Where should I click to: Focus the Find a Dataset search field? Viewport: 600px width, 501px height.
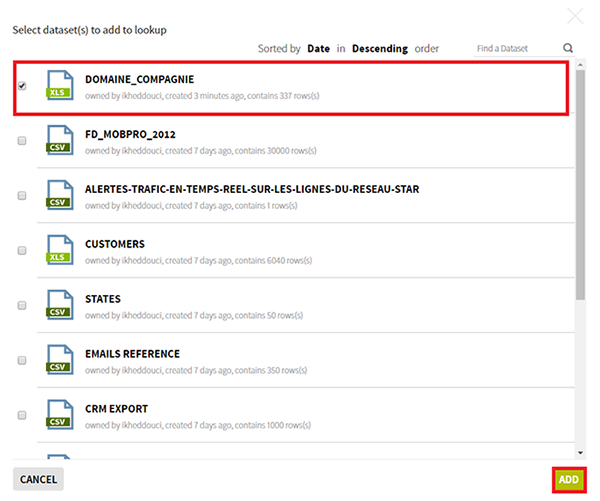515,48
